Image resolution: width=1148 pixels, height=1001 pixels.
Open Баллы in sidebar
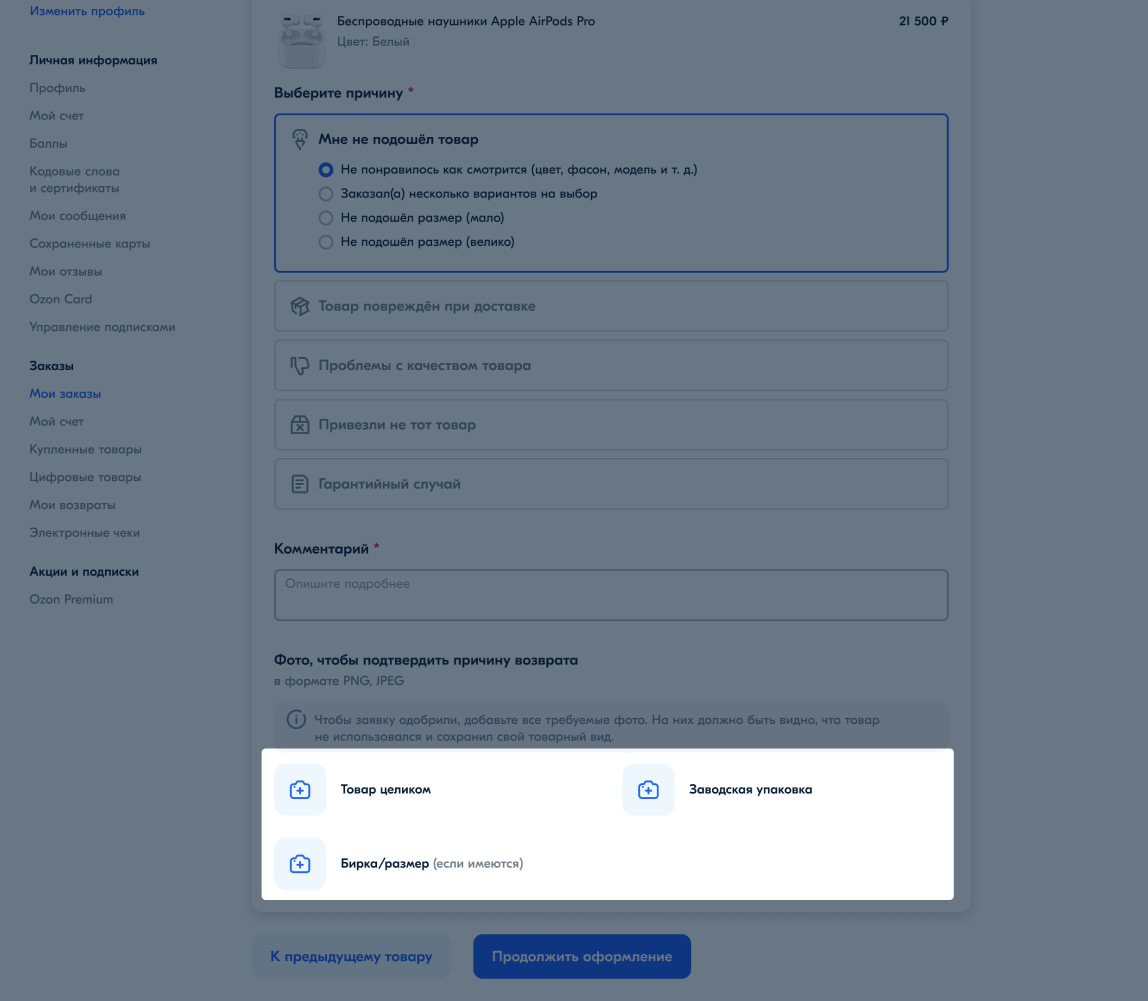click(x=48, y=144)
